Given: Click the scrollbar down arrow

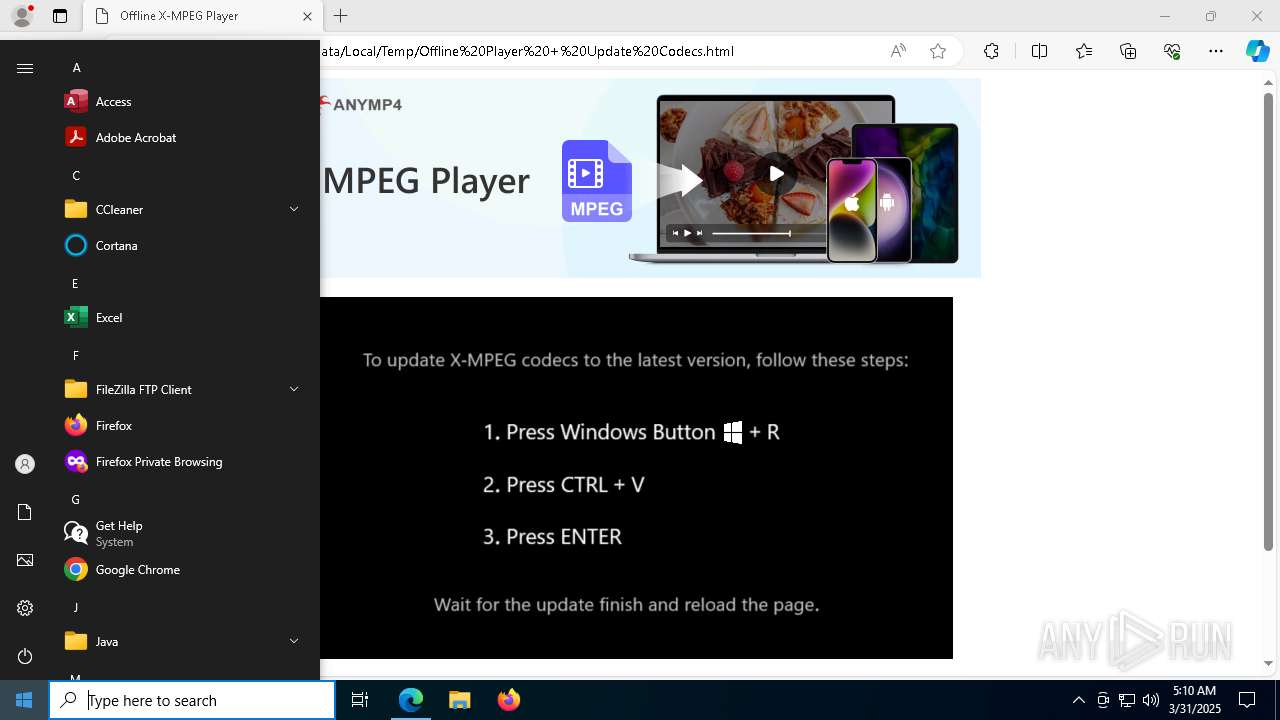Looking at the screenshot, I should [x=1268, y=663].
